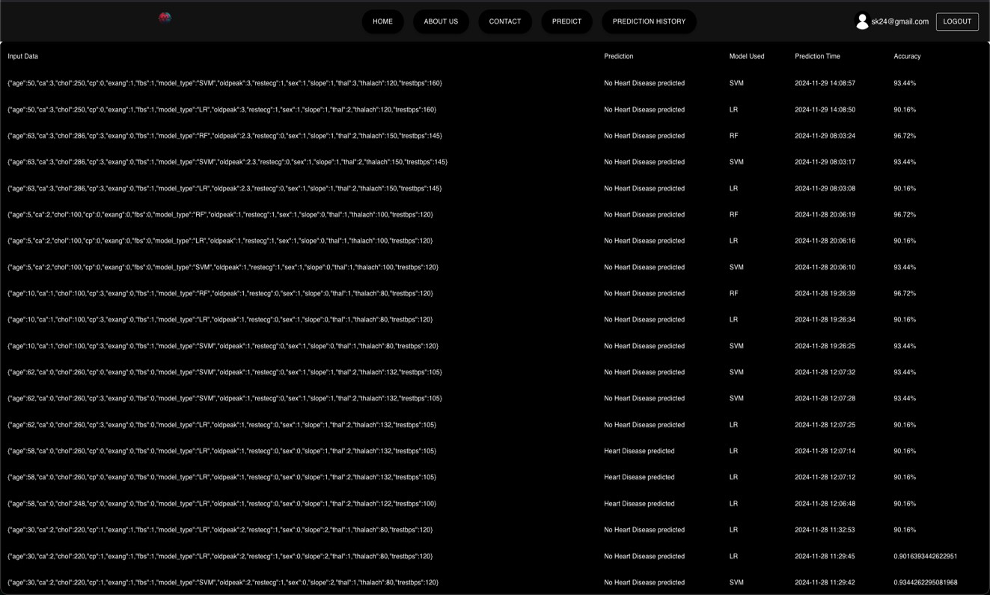
Task: Open the PREDICTION HISTORY page
Action: [649, 21]
